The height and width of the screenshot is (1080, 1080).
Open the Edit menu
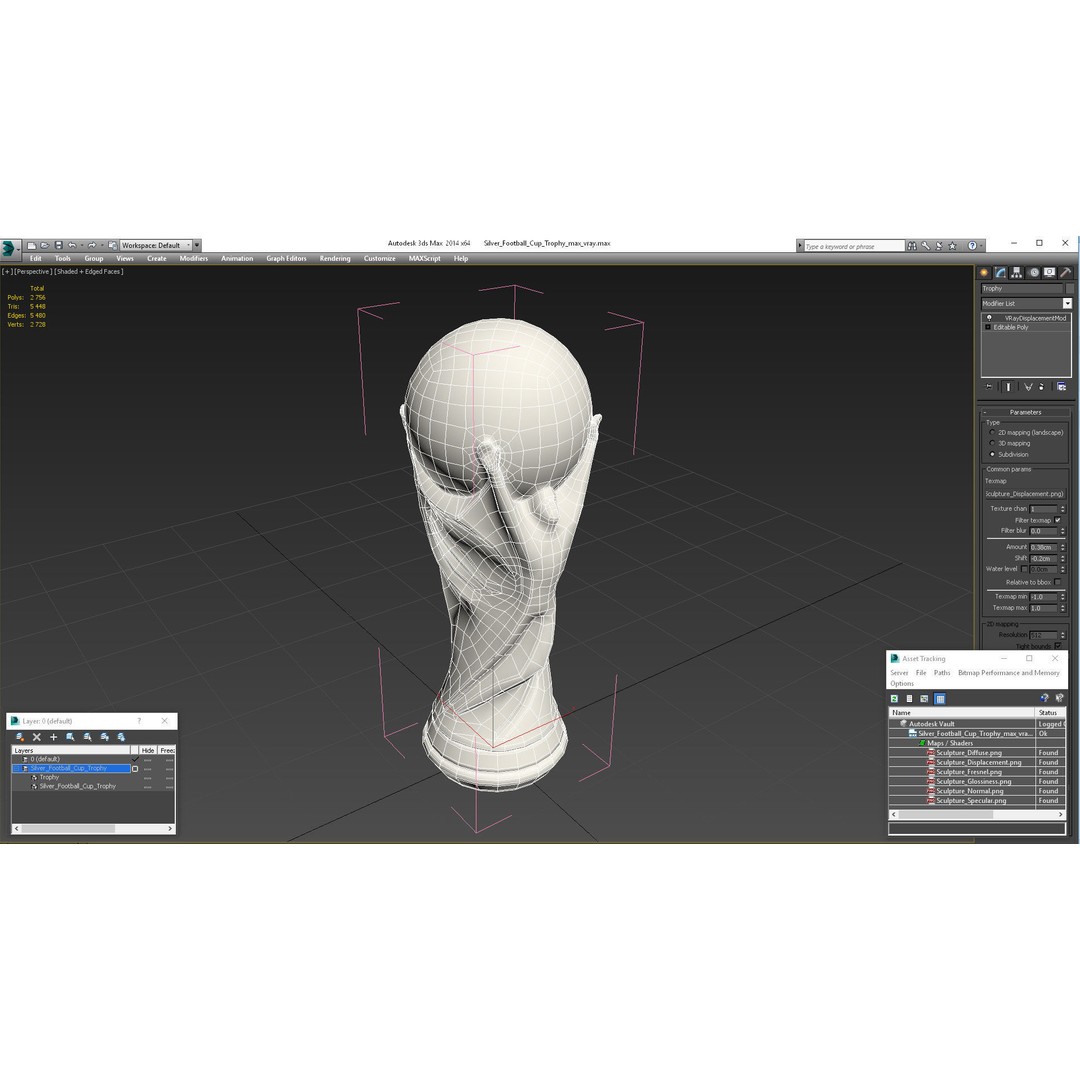click(x=36, y=259)
